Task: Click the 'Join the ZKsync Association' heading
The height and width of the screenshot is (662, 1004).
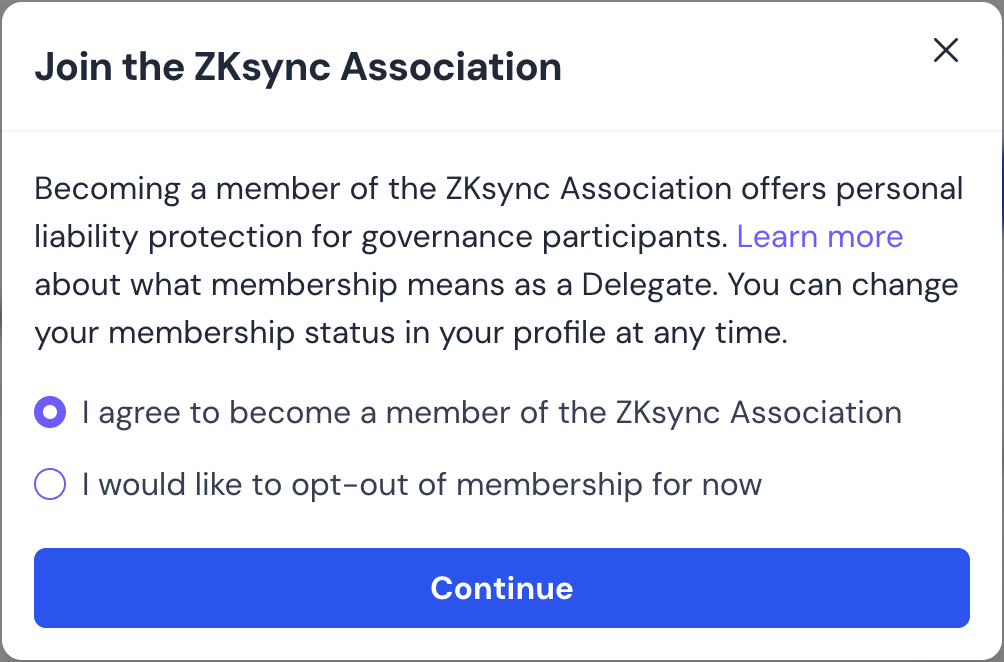Action: tap(298, 67)
